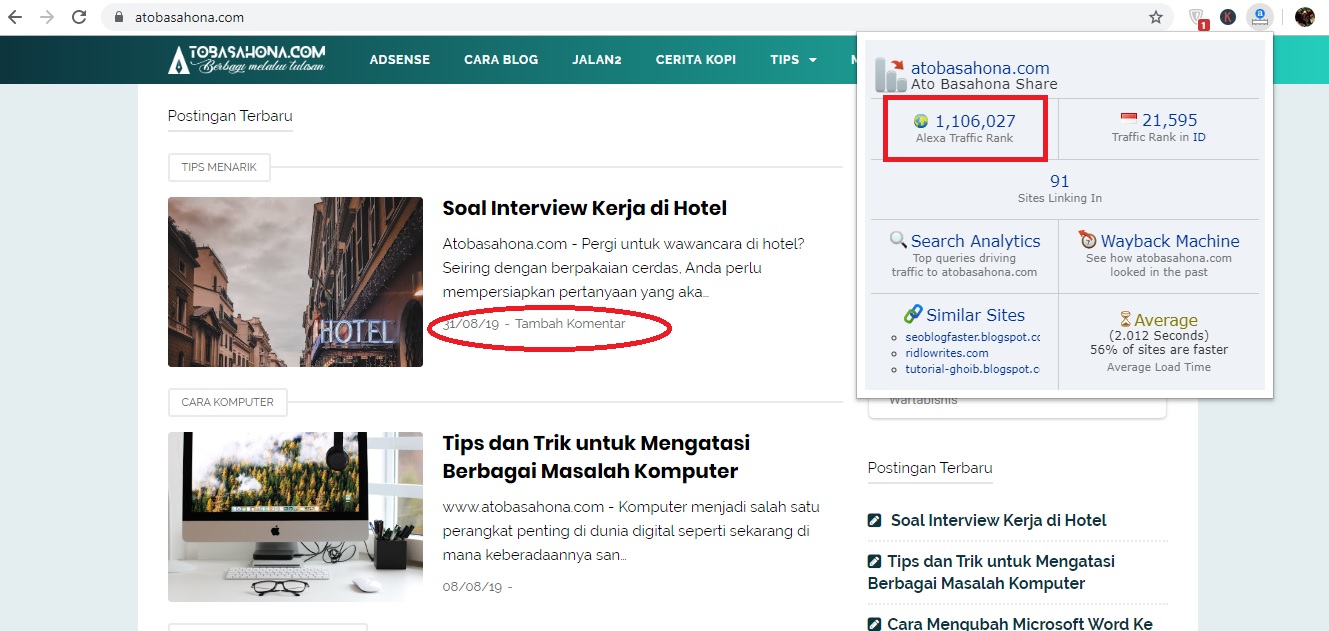Viewport: 1329px width, 631px height.
Task: Click the browser forward arrow
Action: pyautogui.click(x=47, y=17)
